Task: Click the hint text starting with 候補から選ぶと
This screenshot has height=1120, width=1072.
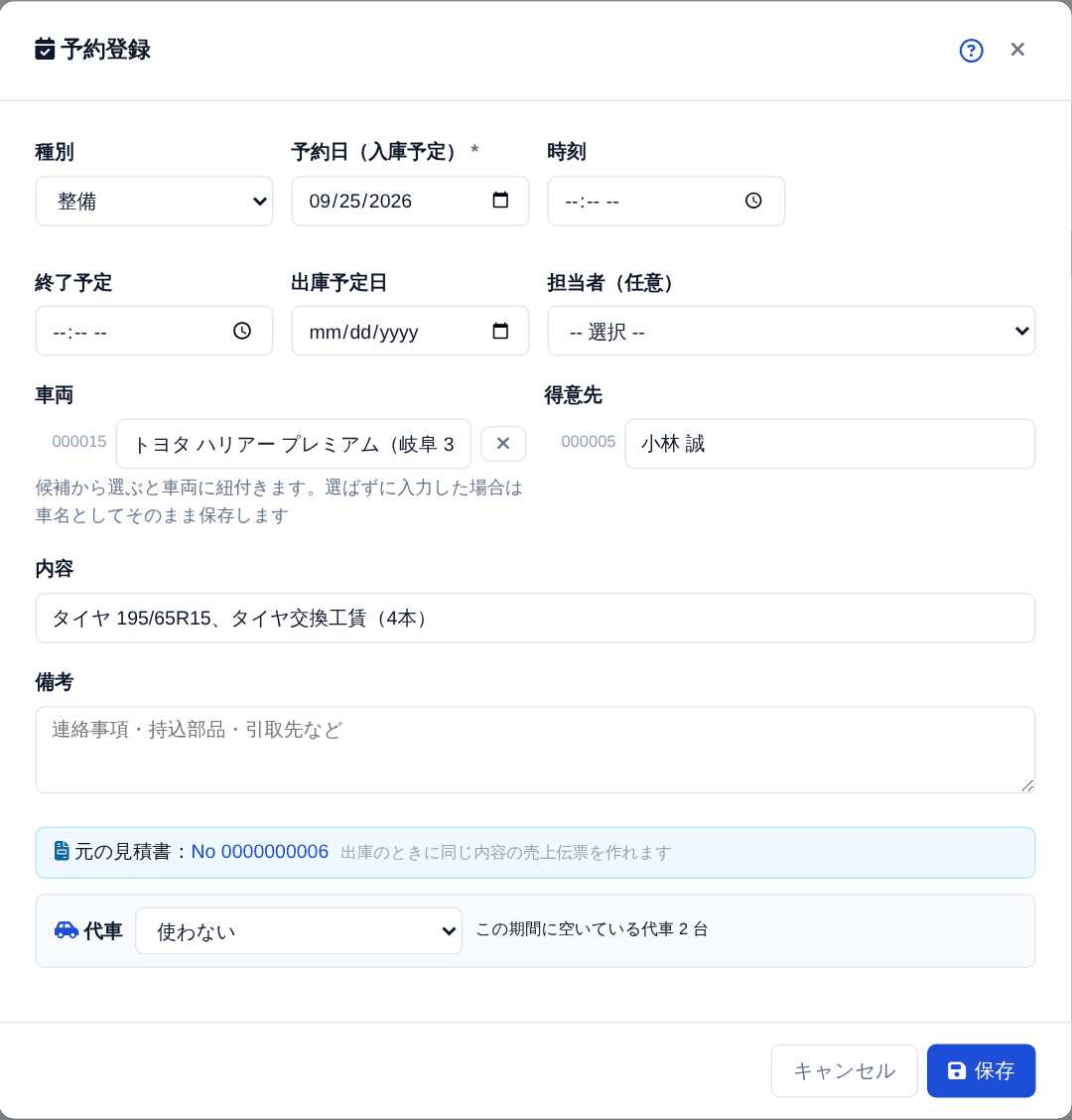Action: pyautogui.click(x=279, y=501)
